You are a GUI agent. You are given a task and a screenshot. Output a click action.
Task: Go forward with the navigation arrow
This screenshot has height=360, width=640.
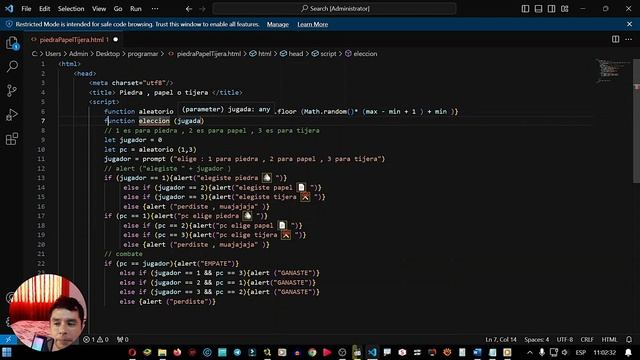(x=202, y=9)
